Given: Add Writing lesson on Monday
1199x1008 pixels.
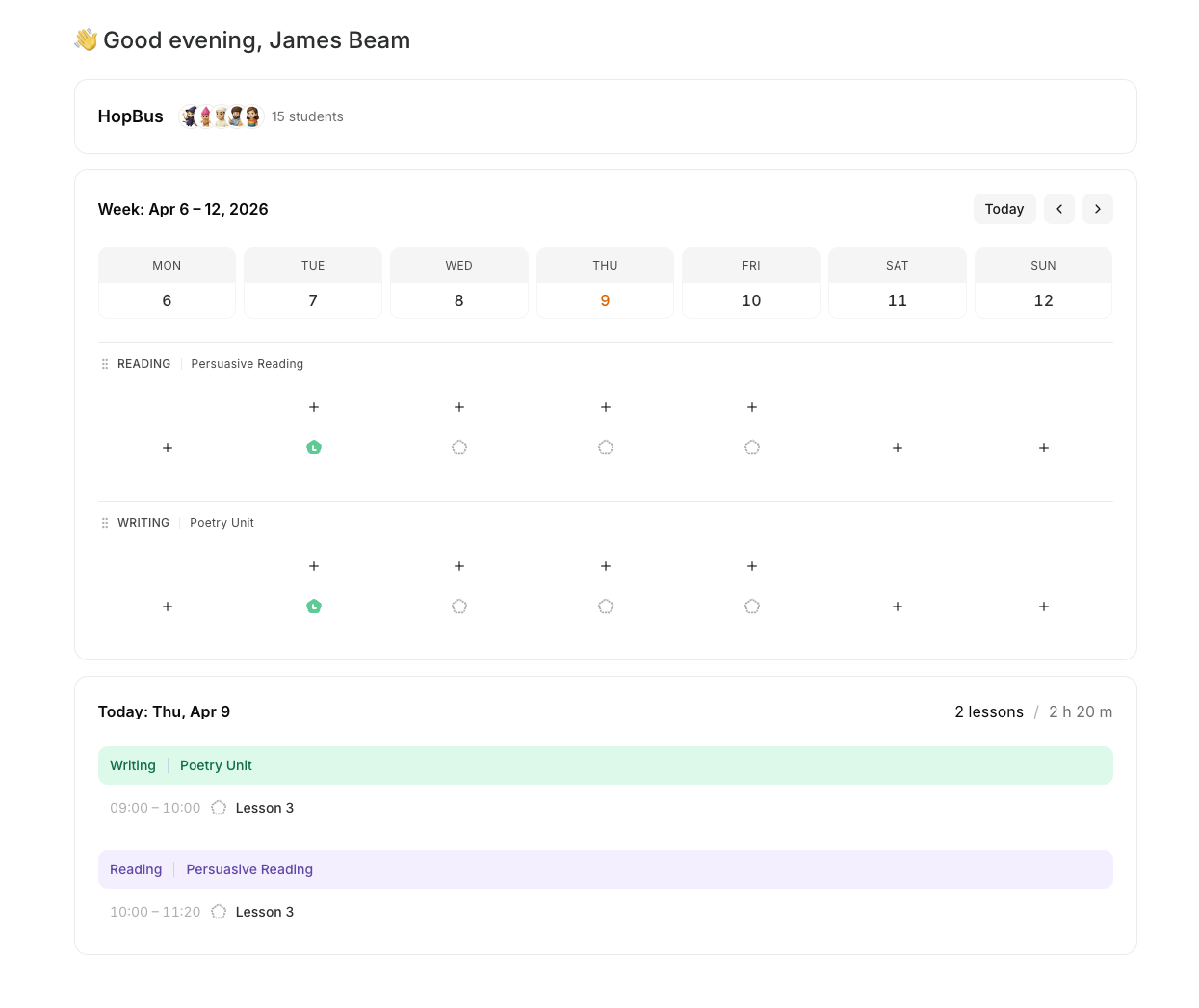Looking at the screenshot, I should [168, 607].
